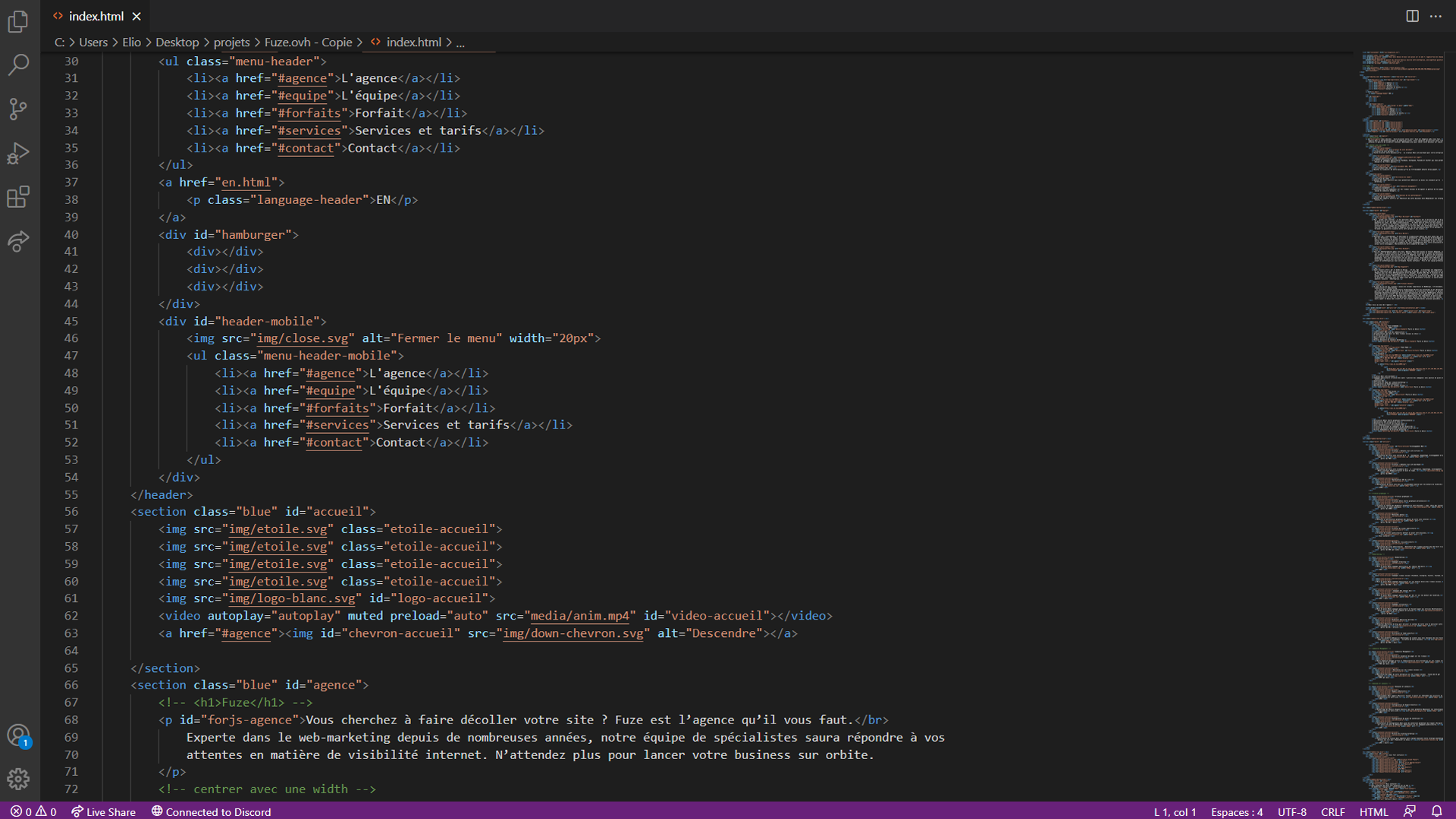This screenshot has width=1456, height=819.
Task: Click the HTML file icon in index.html tab
Action: coord(58,16)
